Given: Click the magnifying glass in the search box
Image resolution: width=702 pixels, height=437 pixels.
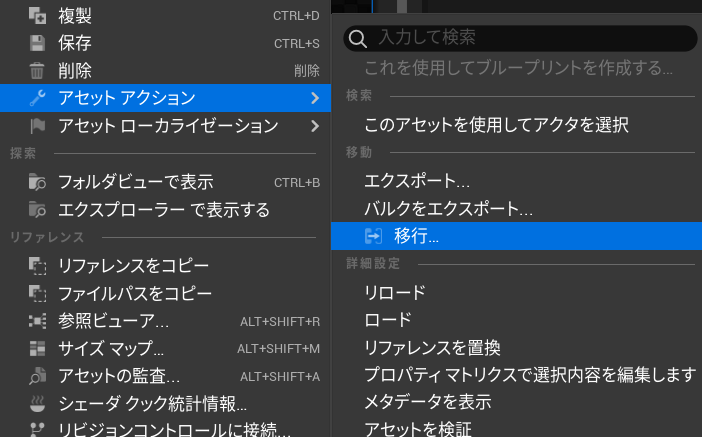Looking at the screenshot, I should [x=357, y=39].
